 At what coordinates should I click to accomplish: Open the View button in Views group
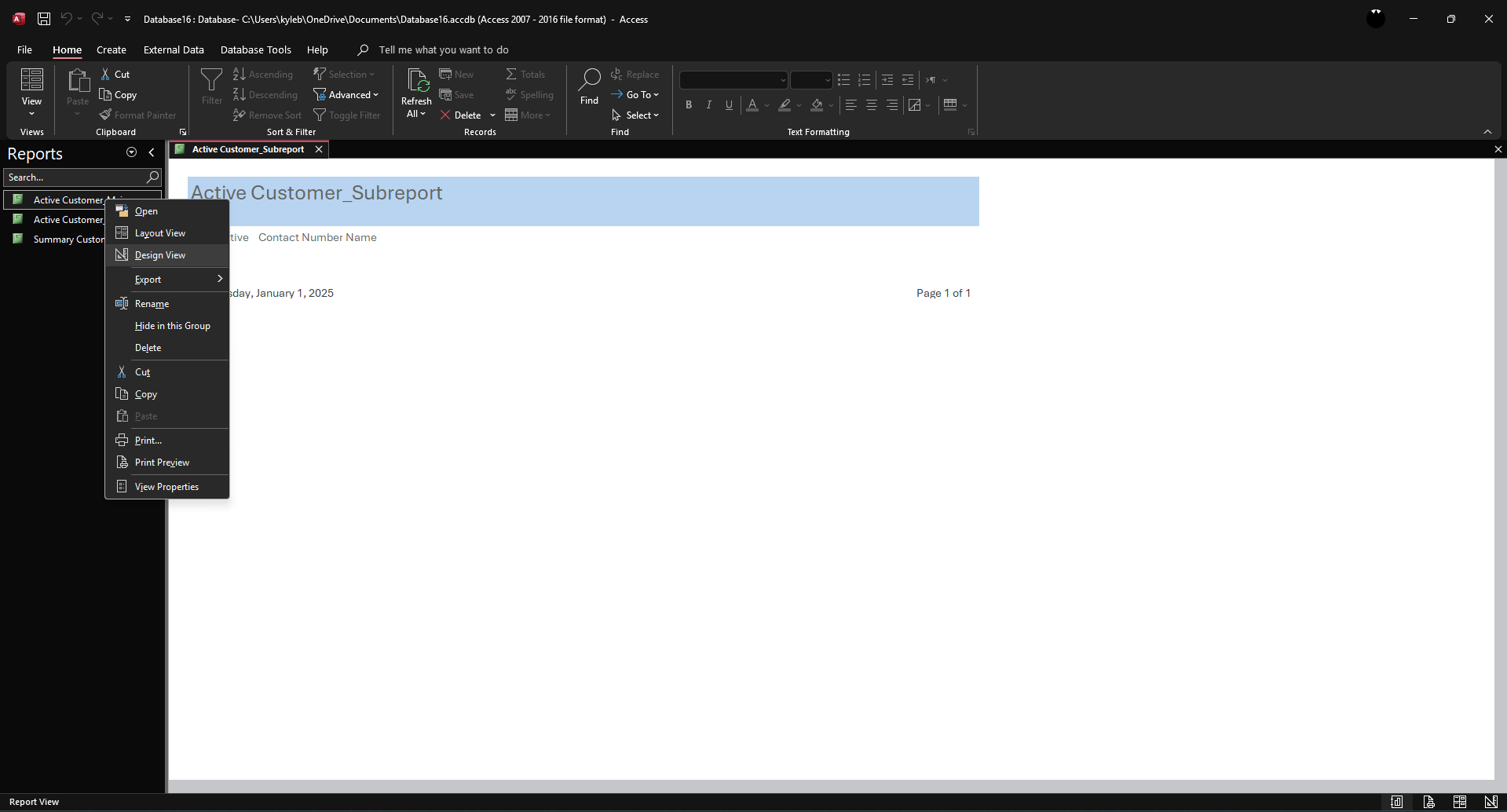(31, 93)
